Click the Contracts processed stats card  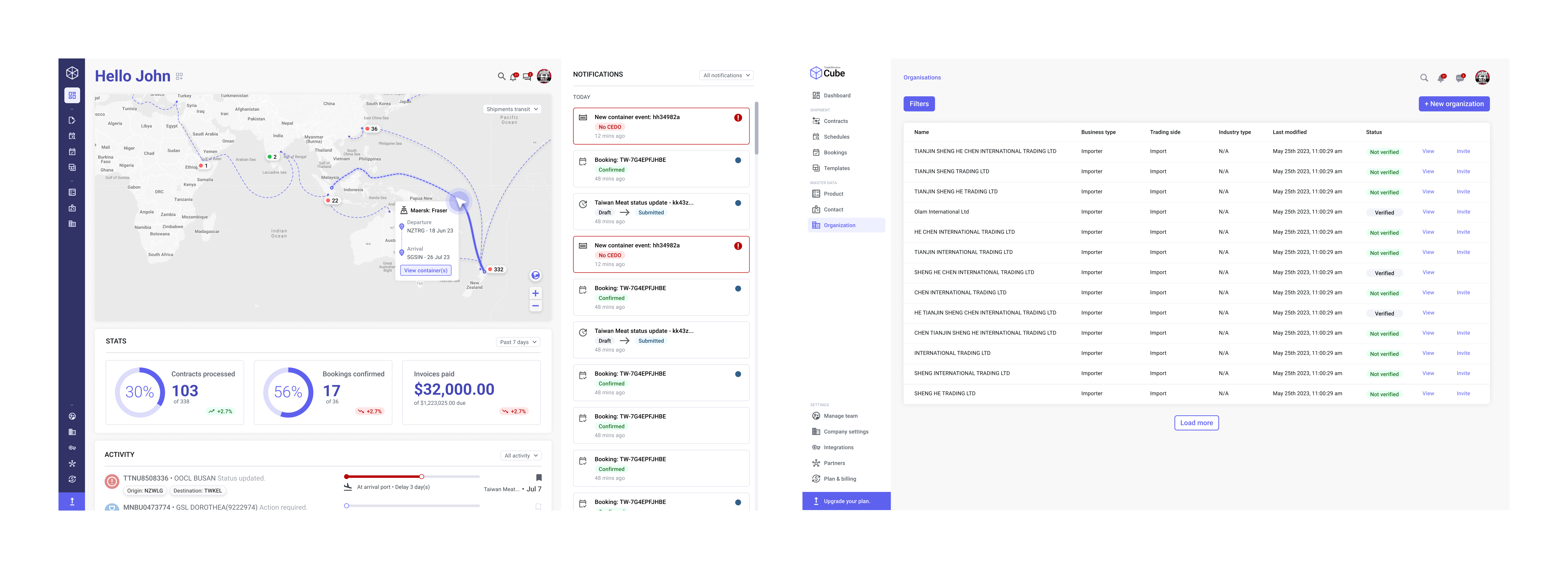point(175,392)
